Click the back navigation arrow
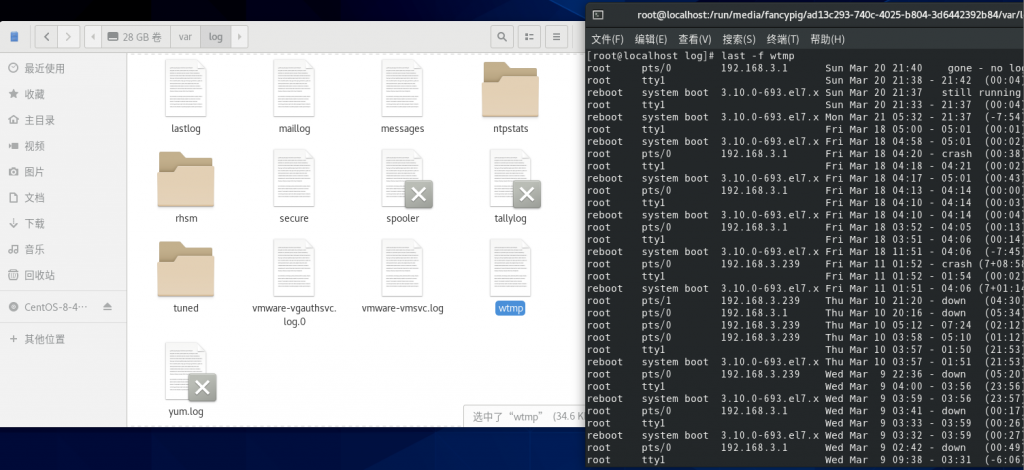The width and height of the screenshot is (1024, 470). click(x=46, y=37)
